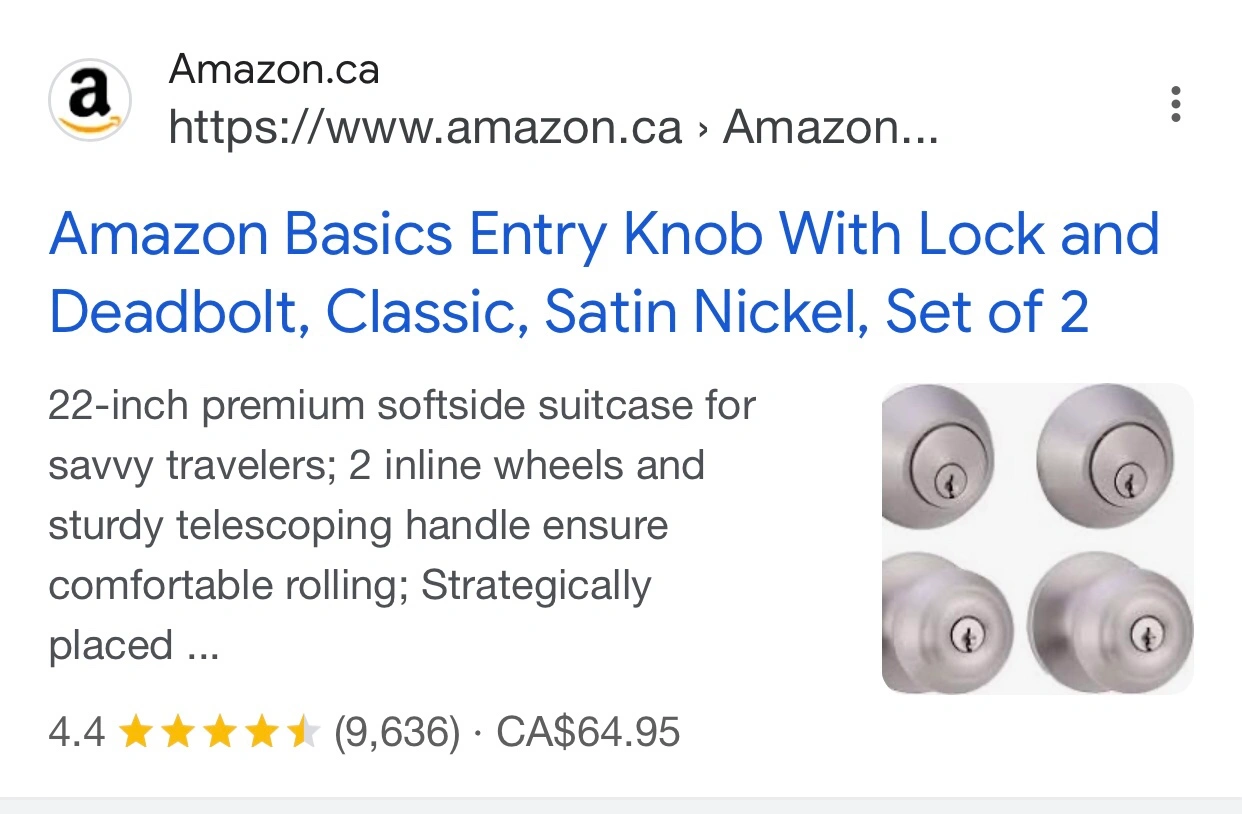Click the 22-inch premium softside suitcase snippet
1242x814 pixels.
tap(402, 406)
